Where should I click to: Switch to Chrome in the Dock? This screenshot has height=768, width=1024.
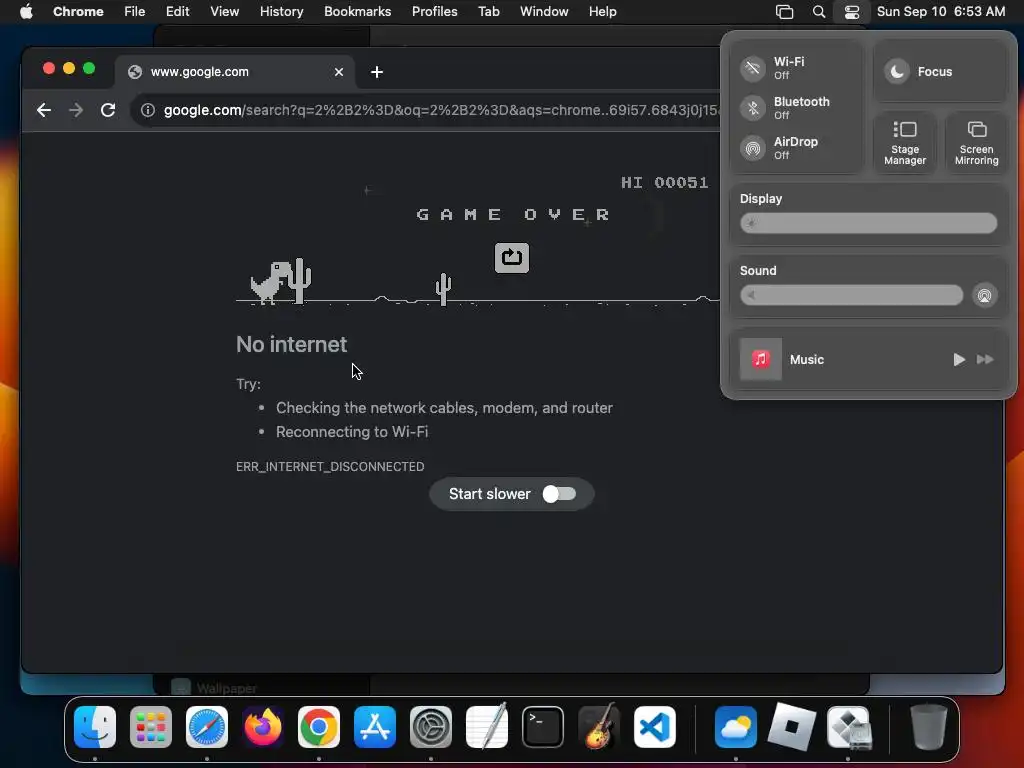tap(319, 727)
